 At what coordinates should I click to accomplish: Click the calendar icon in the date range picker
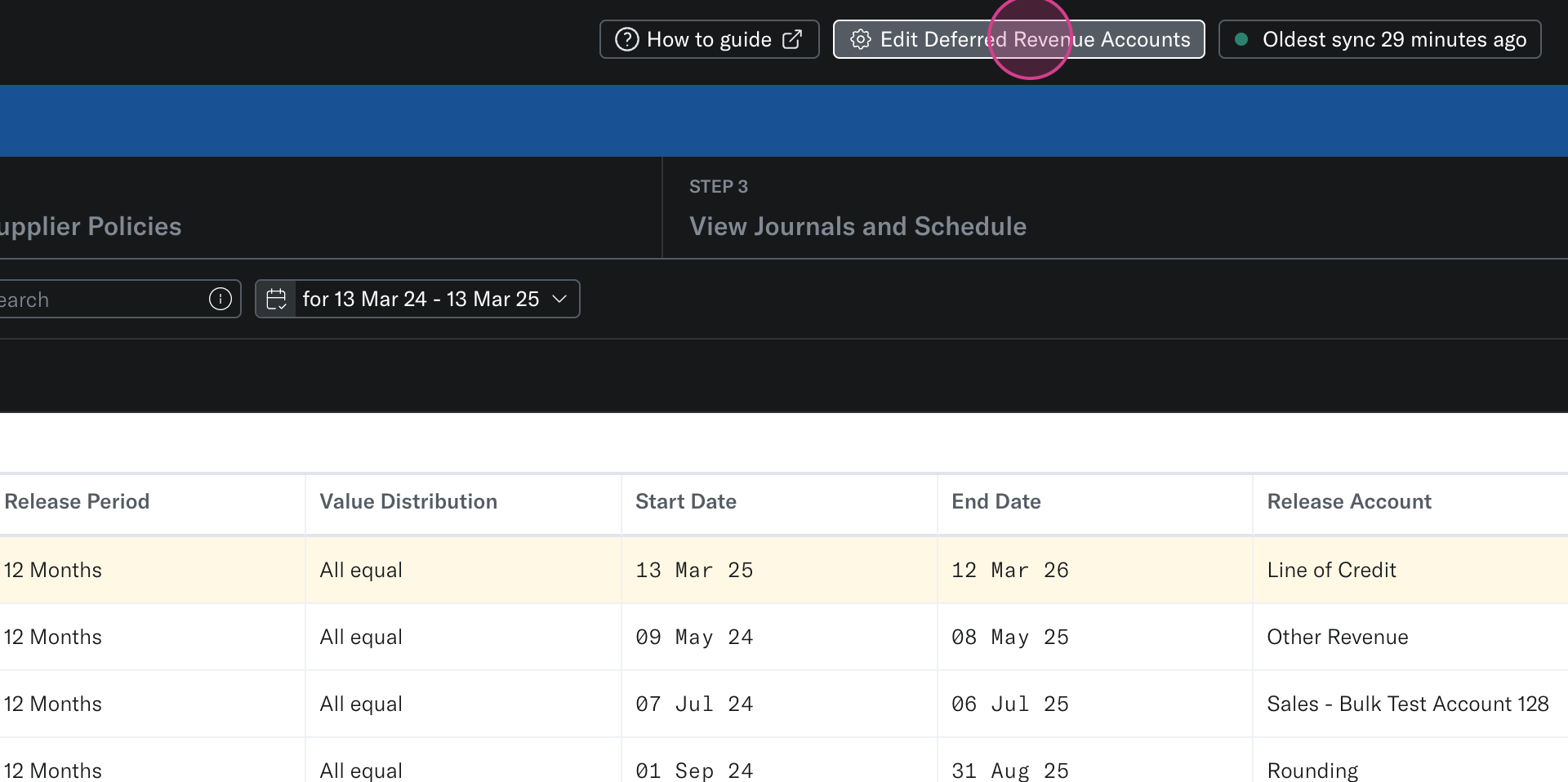[x=276, y=299]
